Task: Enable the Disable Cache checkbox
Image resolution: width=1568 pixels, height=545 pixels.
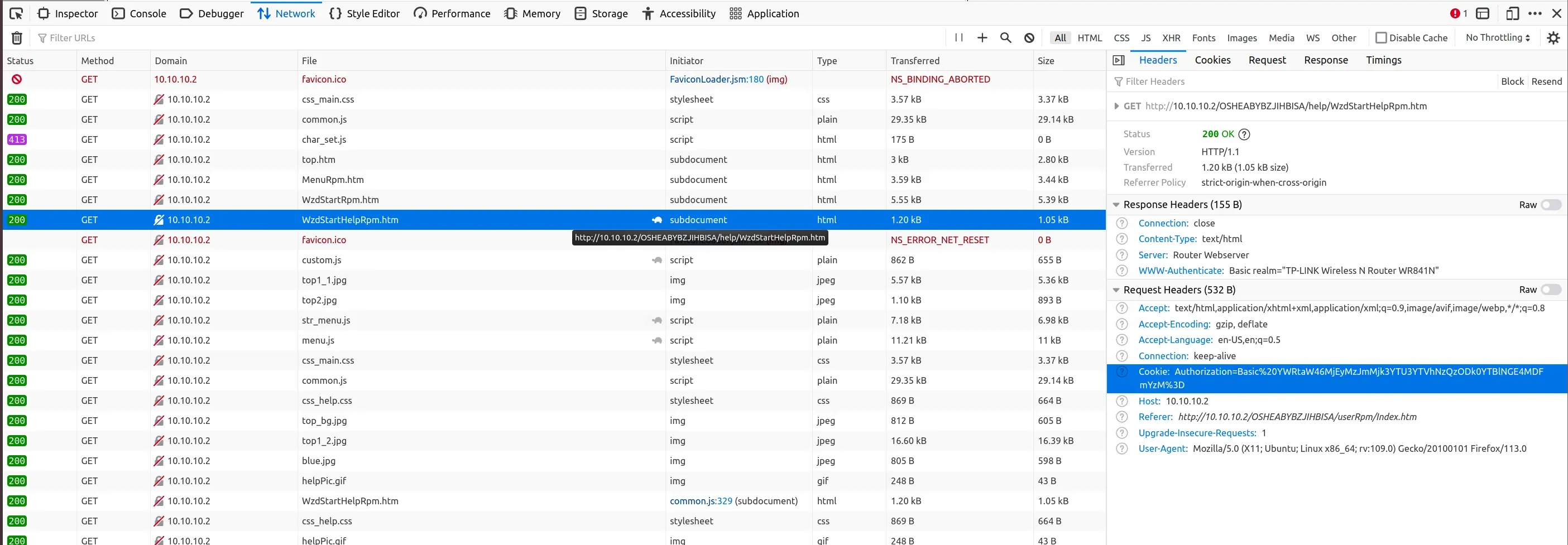Action: click(1381, 38)
